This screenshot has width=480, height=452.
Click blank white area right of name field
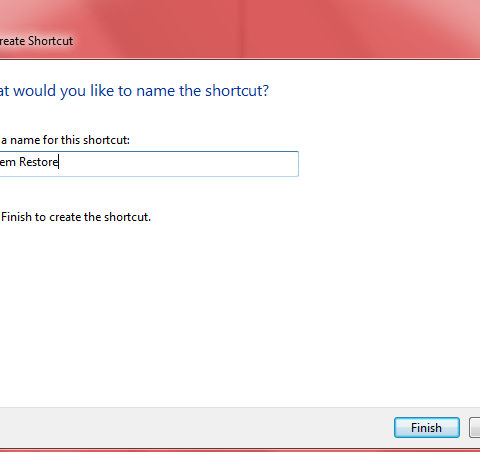387,164
